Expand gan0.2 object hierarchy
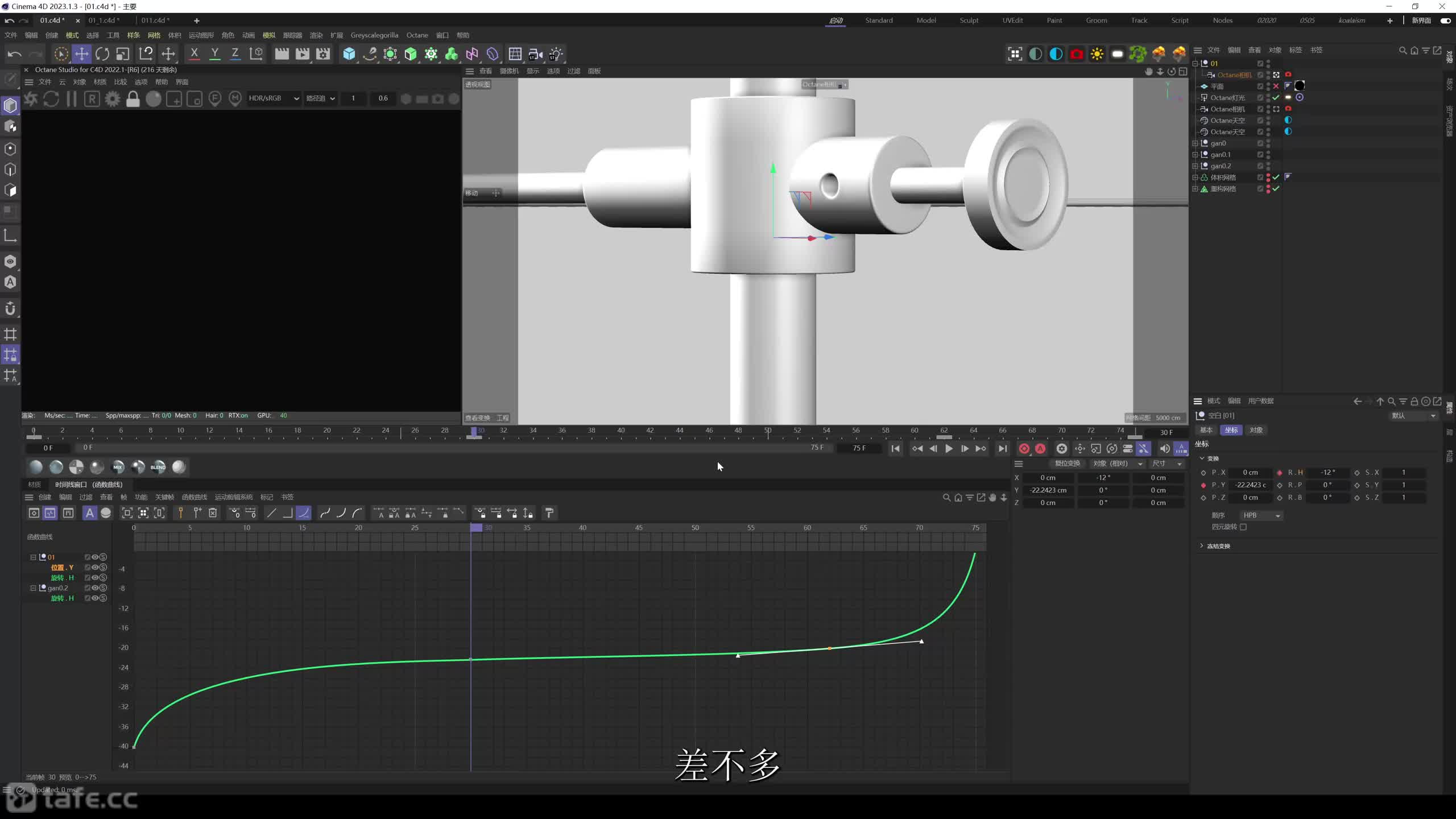This screenshot has width=1456, height=819. pyautogui.click(x=1195, y=166)
